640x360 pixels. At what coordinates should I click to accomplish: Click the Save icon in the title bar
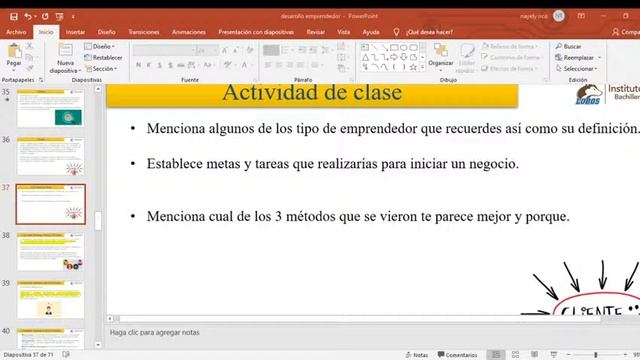(x=14, y=16)
